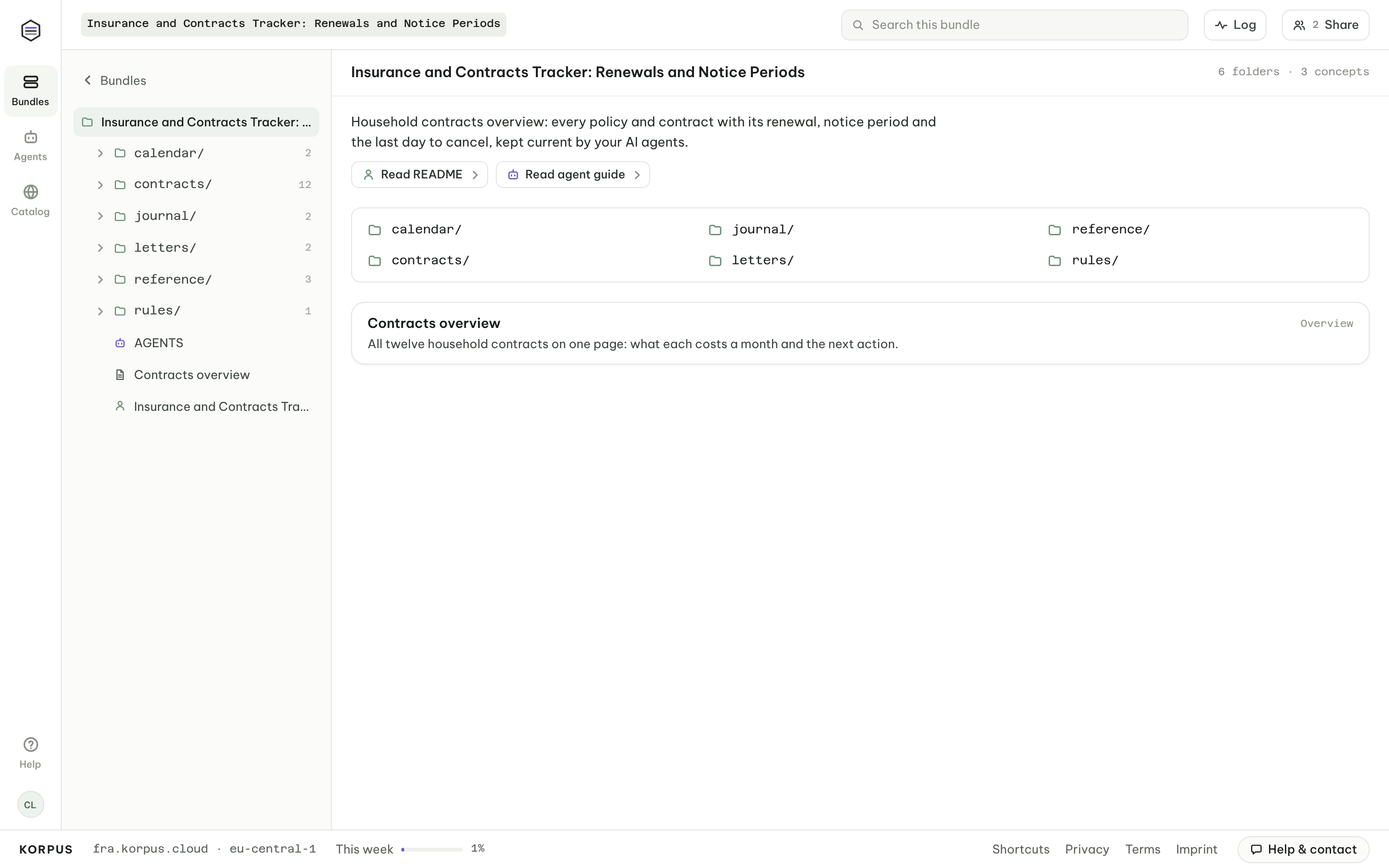The height and width of the screenshot is (868, 1389).
Task: Expand the calendar/ folder chevron
Action: 100,153
